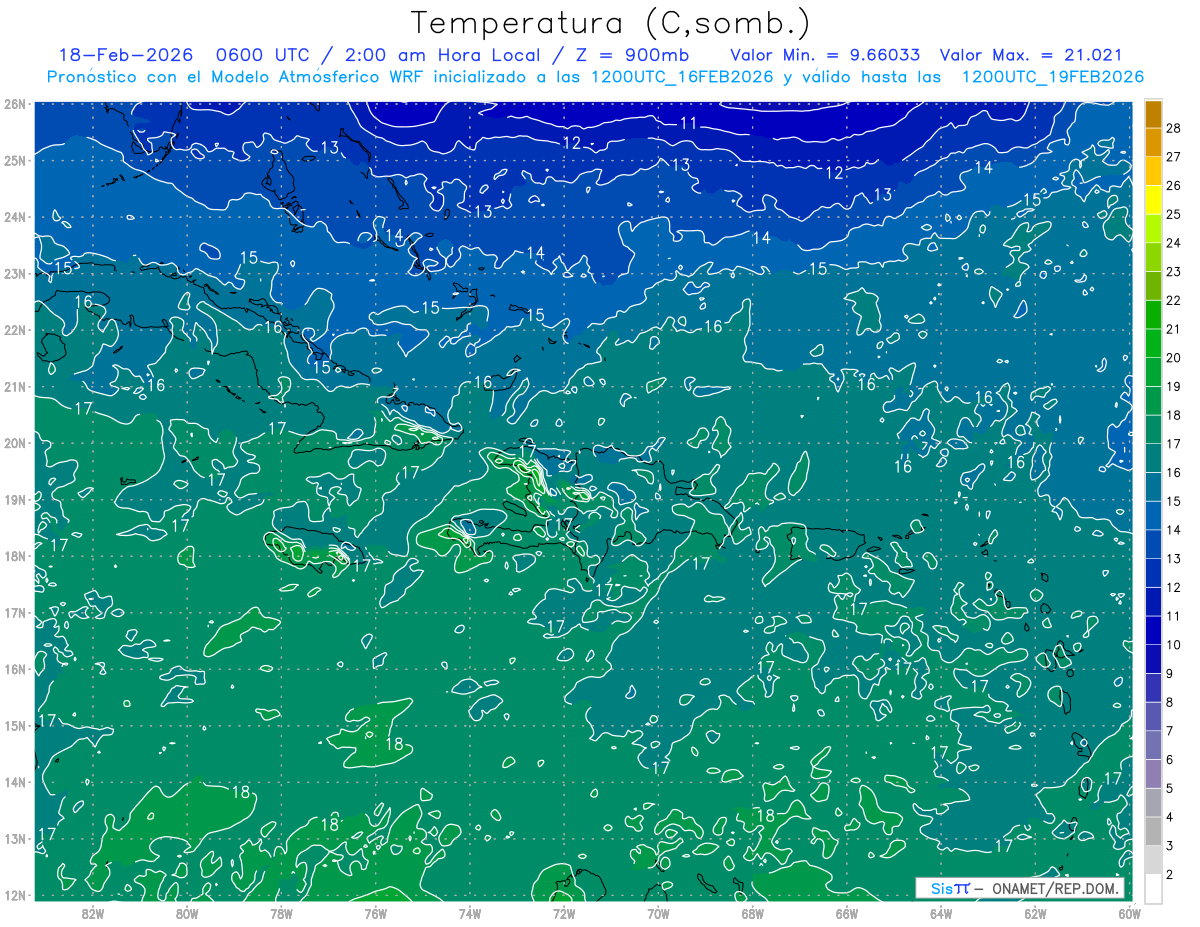Click the 'Temperatura (C,somb.)' map title
The width and height of the screenshot is (1200, 927).
611,24
